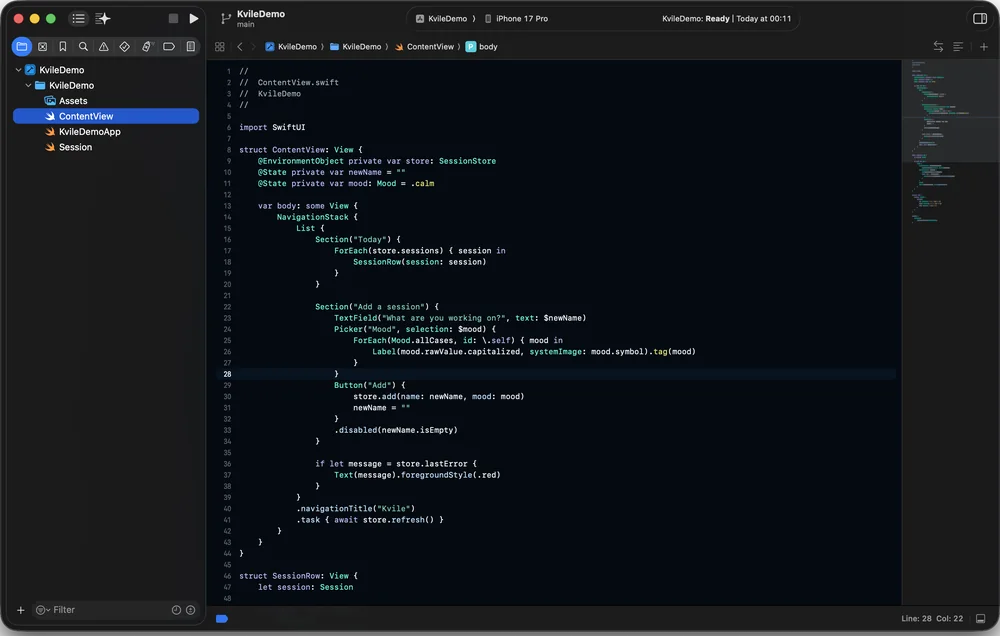Open the Debug navigator spray icon
Image resolution: width=1000 pixels, height=636 pixels.
(x=147, y=47)
